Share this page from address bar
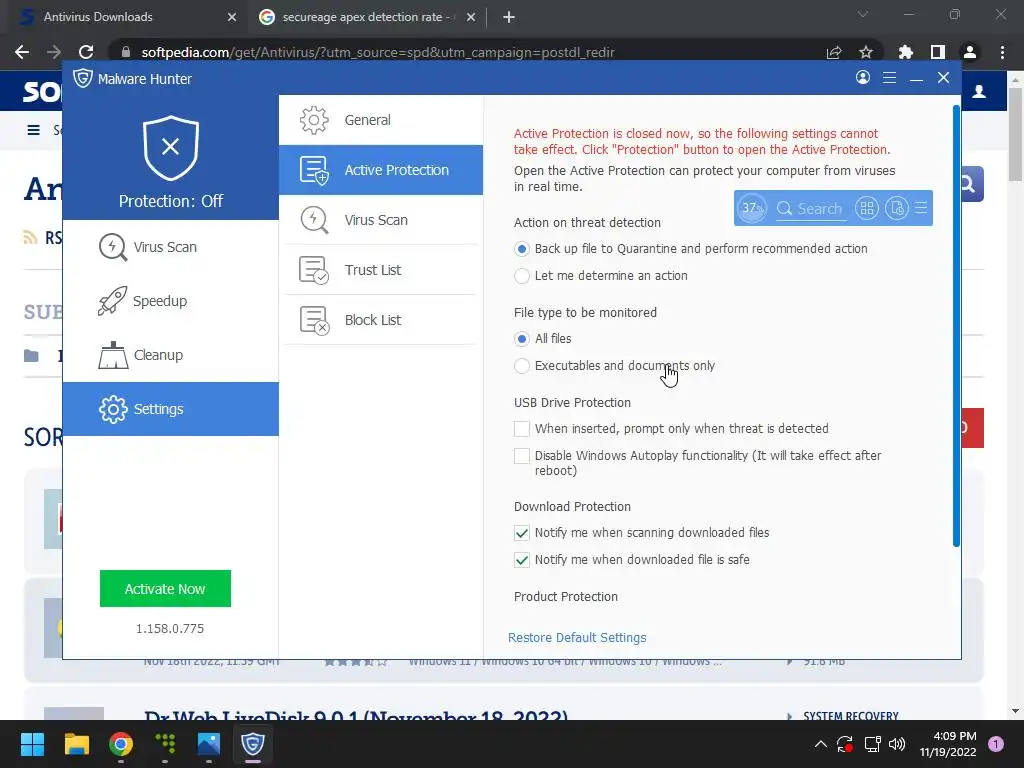The width and height of the screenshot is (1024, 768). click(x=833, y=52)
